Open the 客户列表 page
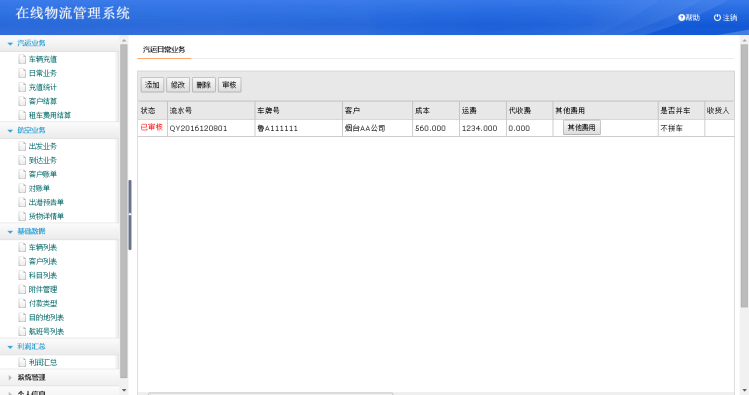Screen dimensions: 749x395 [x=43, y=261]
